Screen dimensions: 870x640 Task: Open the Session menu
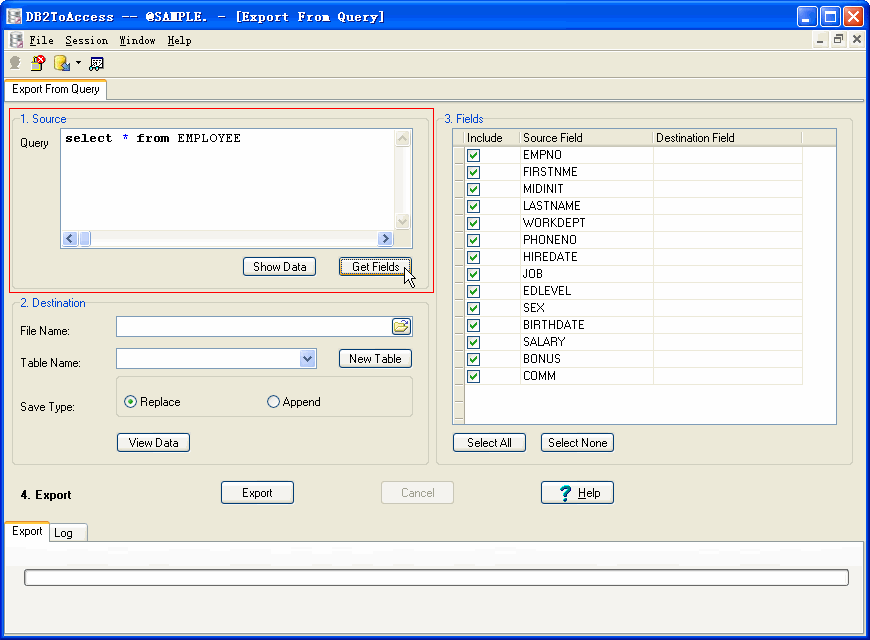[87, 41]
